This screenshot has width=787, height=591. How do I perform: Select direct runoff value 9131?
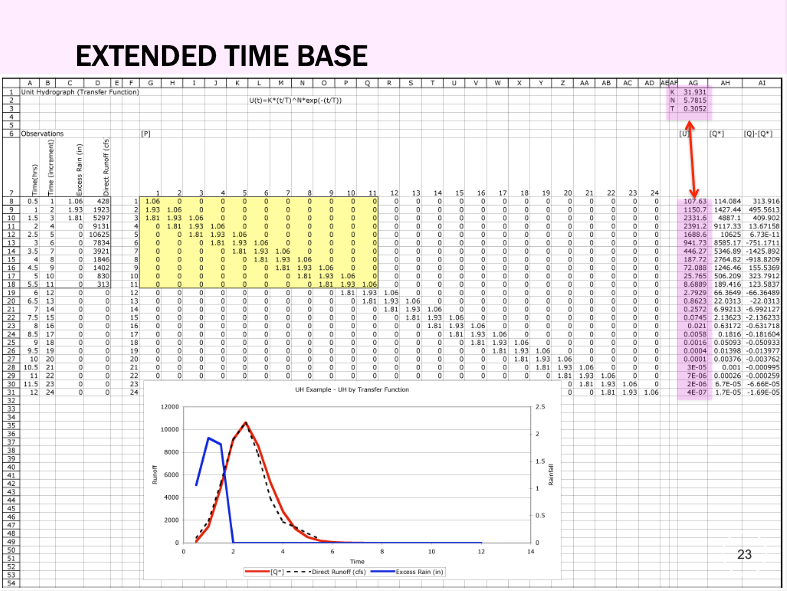point(101,226)
